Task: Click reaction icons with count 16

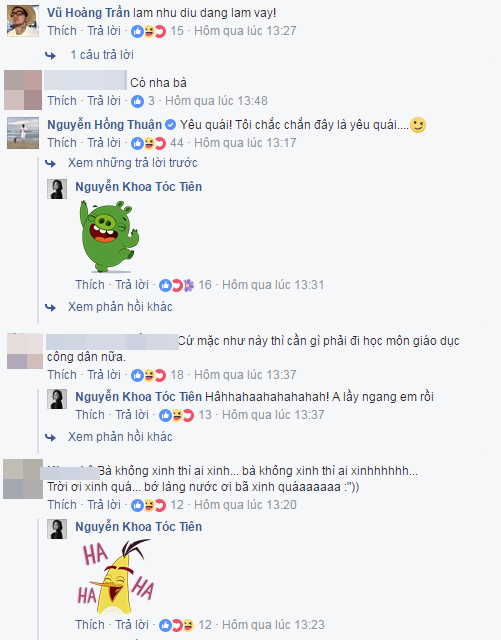Action: point(176,285)
